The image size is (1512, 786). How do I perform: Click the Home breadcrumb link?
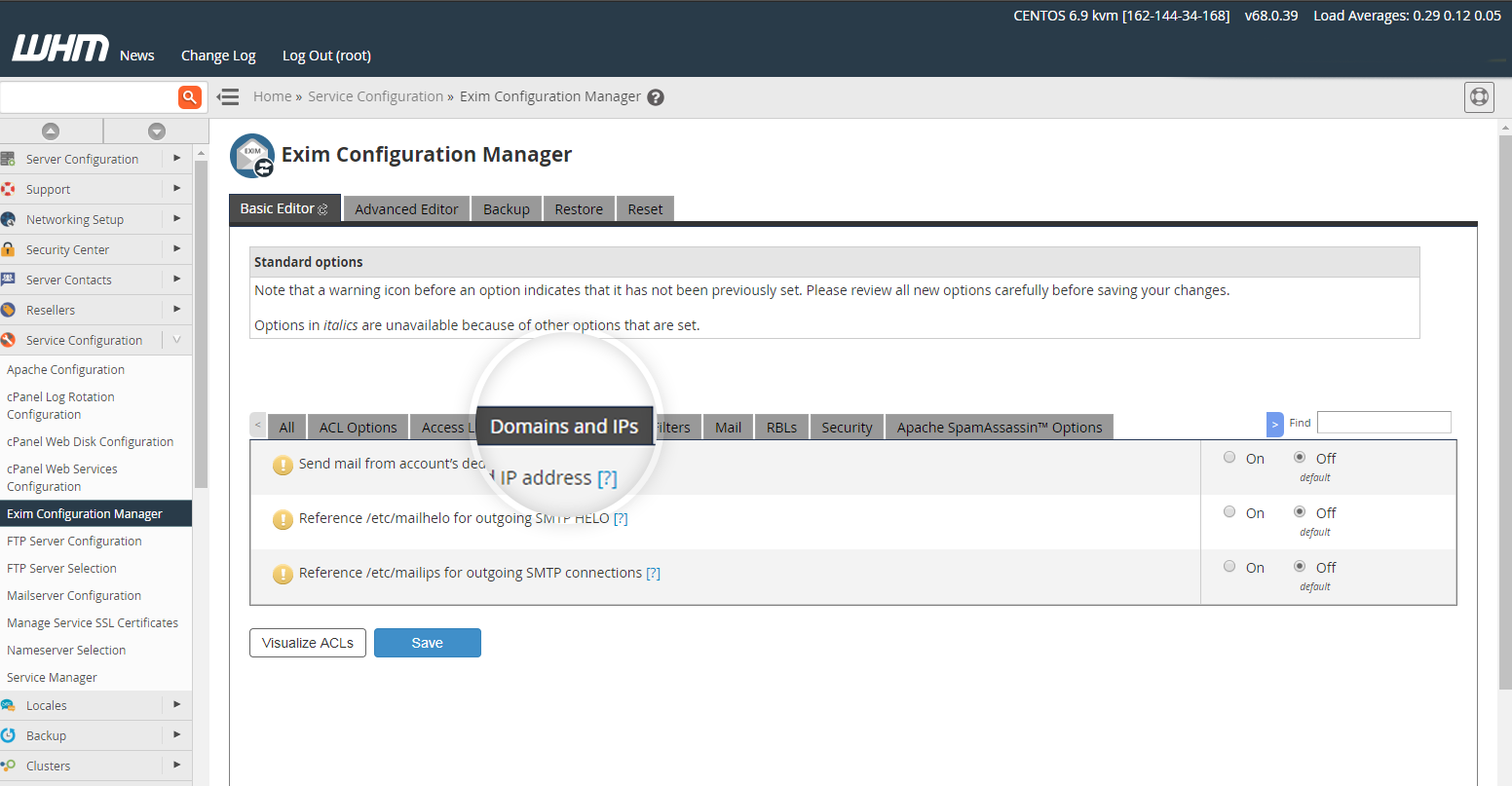[272, 96]
